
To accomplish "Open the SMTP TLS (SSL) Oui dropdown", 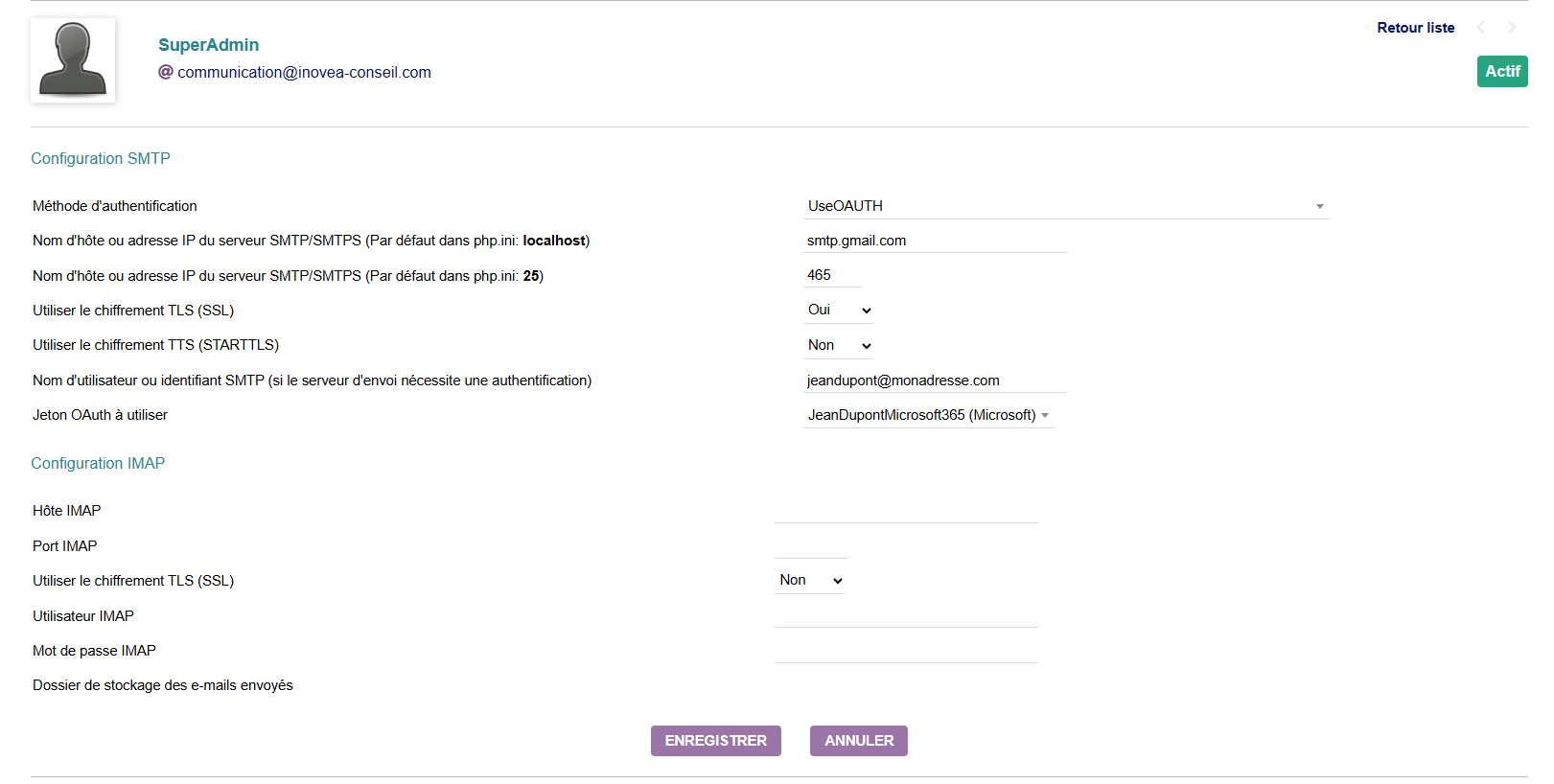I will click(x=839, y=311).
